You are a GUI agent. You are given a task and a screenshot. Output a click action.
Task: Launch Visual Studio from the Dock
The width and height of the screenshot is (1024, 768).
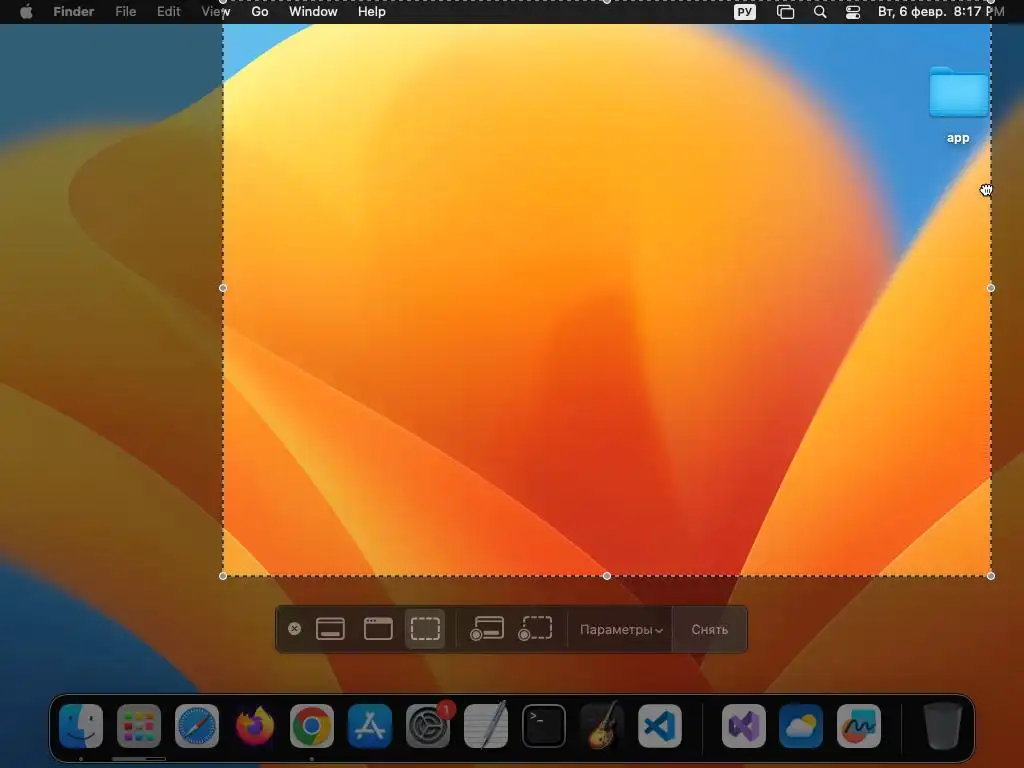tap(743, 726)
